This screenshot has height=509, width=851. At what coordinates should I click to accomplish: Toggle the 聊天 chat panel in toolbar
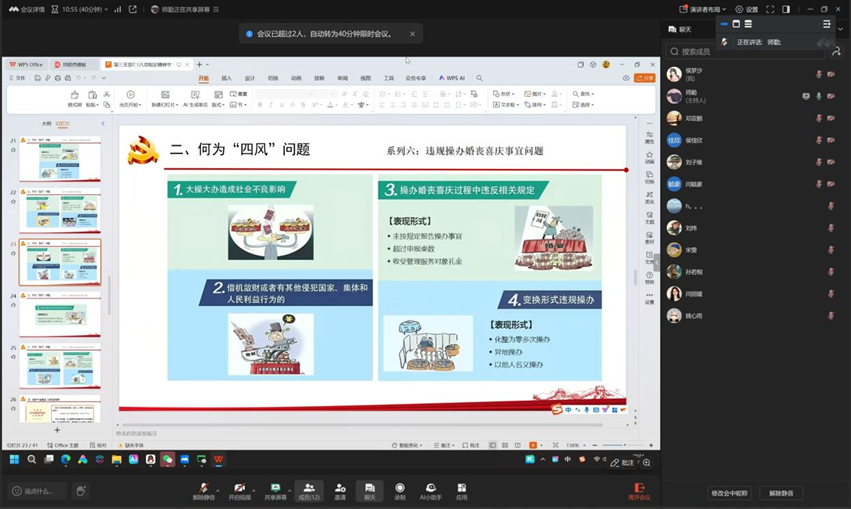(370, 487)
